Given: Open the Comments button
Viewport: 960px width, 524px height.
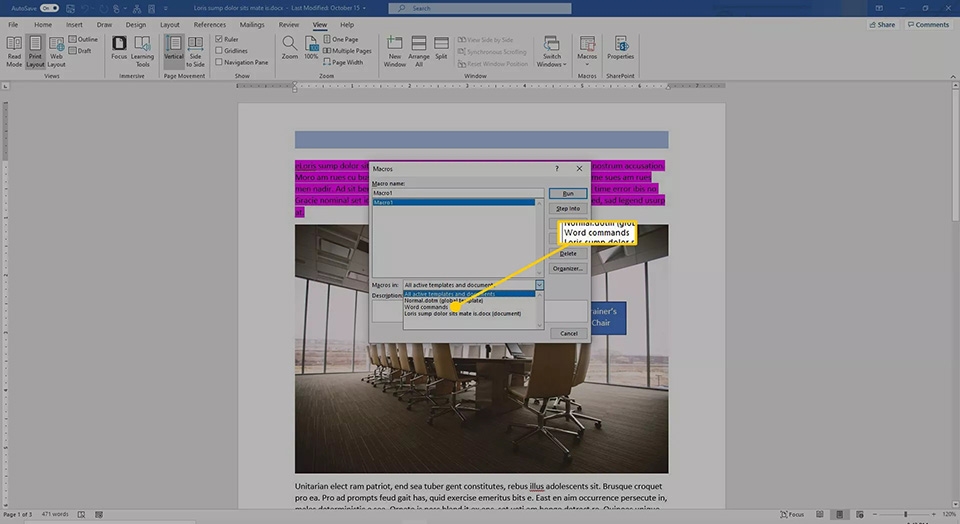Looking at the screenshot, I should point(928,24).
